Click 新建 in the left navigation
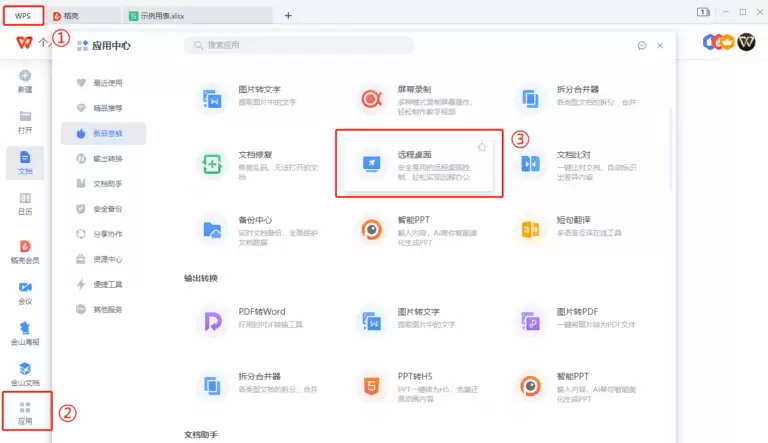This screenshot has height=443, width=768. click(25, 81)
